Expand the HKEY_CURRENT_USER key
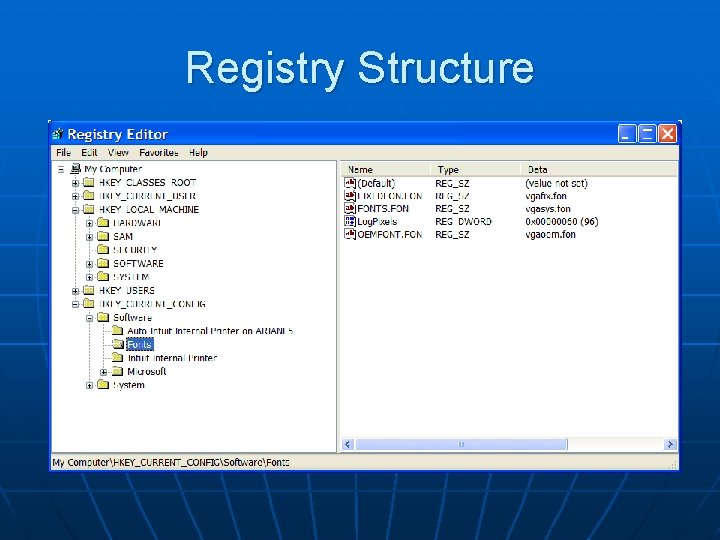Screen dimensions: 720x540 point(75,196)
